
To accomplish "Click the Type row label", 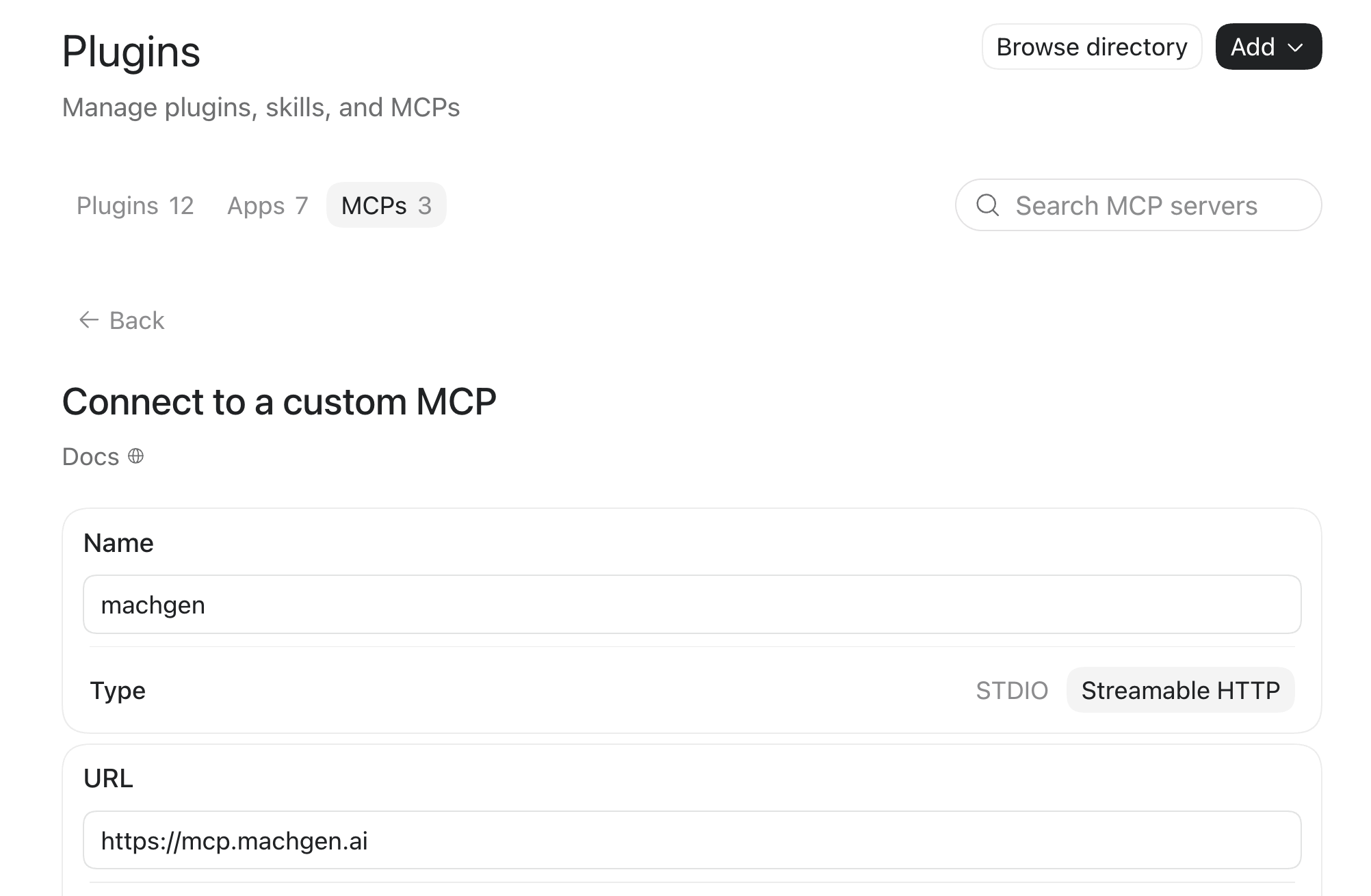I will [x=118, y=690].
